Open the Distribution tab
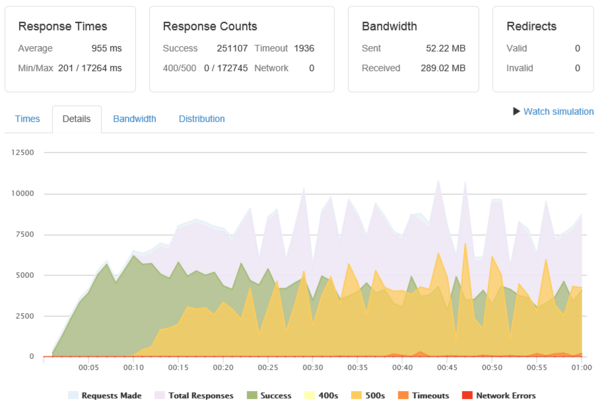Screen dimensions: 600x405 click(202, 119)
